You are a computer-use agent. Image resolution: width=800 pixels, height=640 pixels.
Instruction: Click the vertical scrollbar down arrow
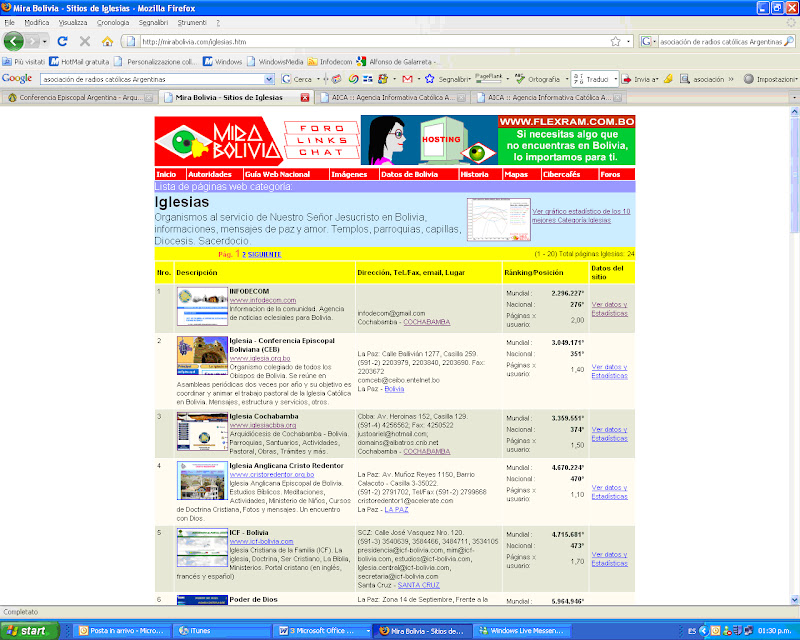pyautogui.click(x=794, y=600)
